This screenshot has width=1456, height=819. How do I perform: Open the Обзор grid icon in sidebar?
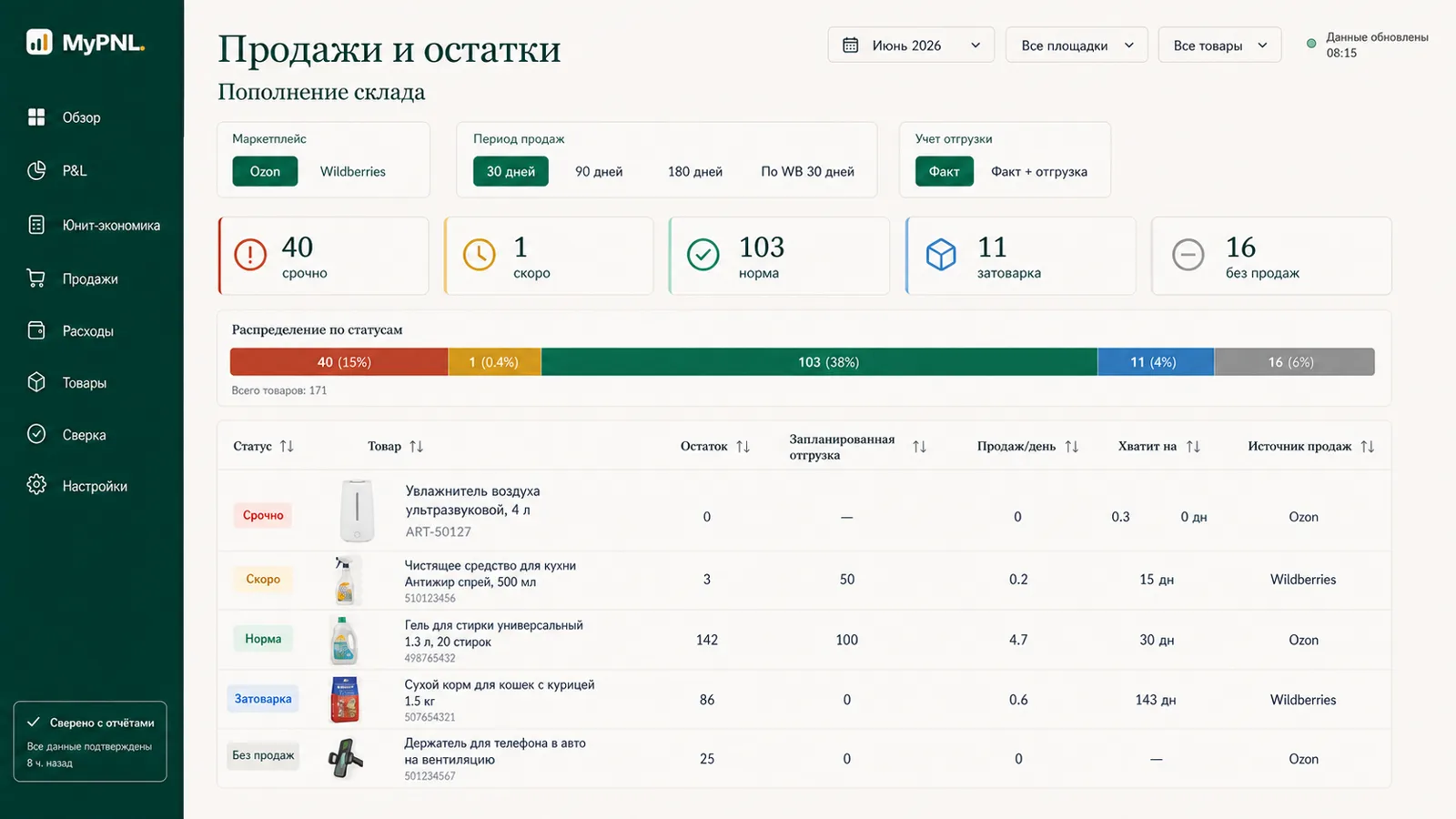pos(36,116)
